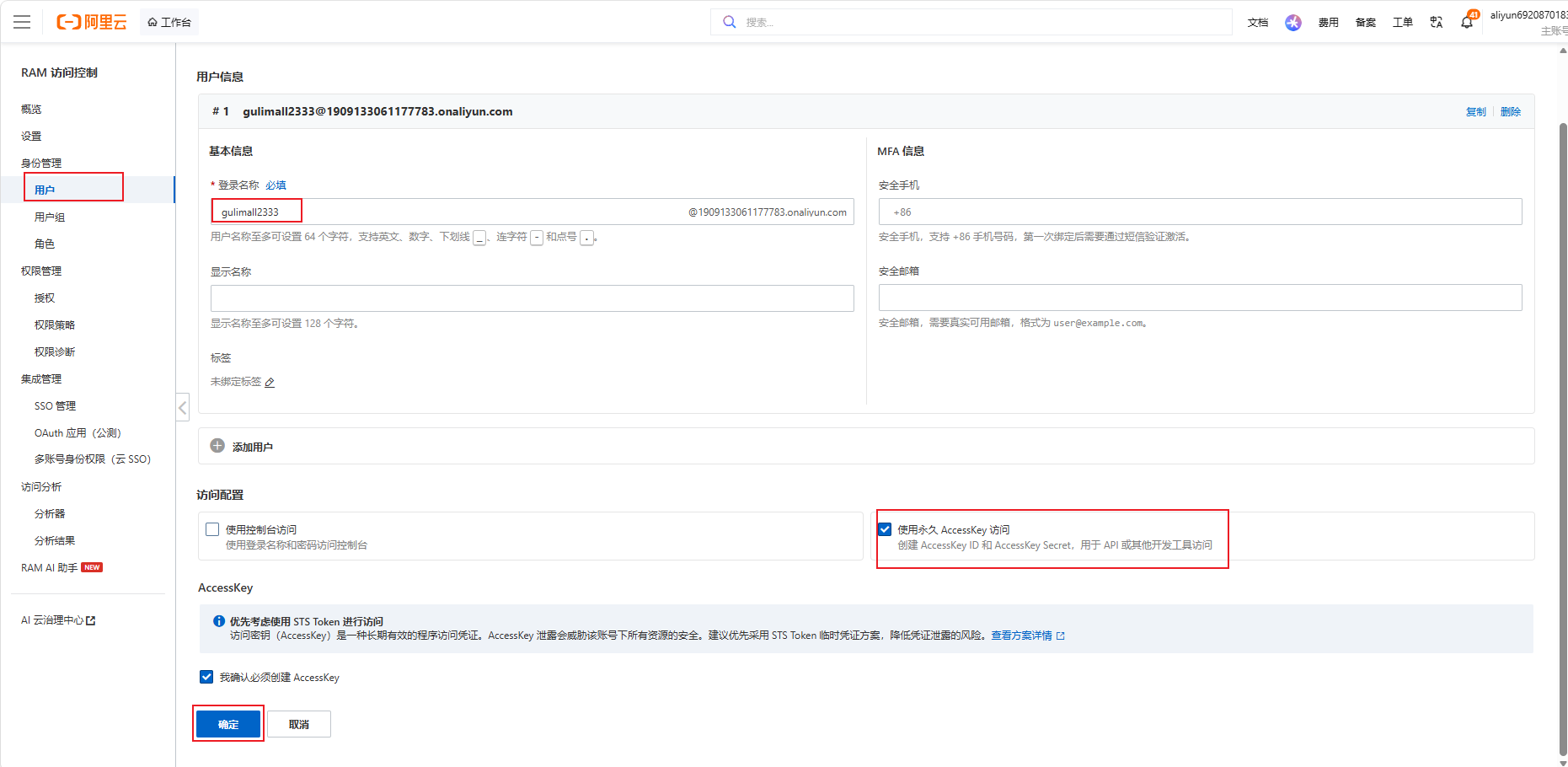Viewport: 1568px width, 767px height.
Task: Click the 显示名称 display name field
Action: coord(532,298)
